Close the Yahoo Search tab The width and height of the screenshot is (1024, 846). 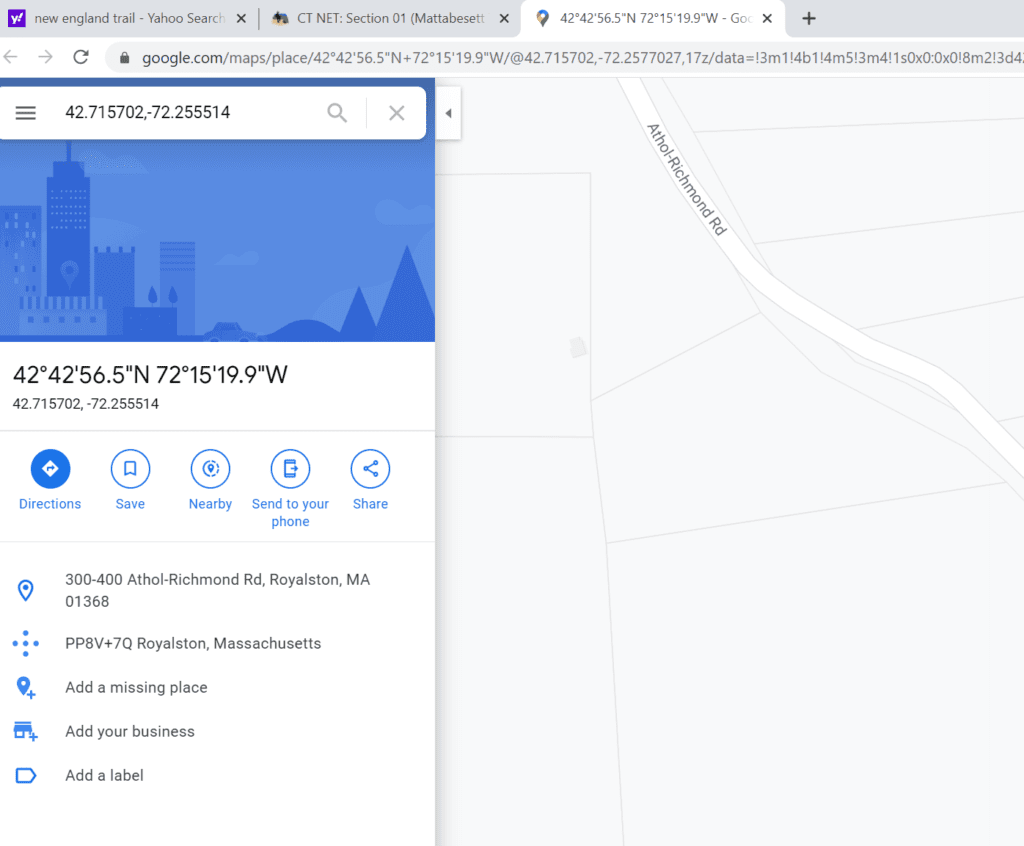pos(241,18)
